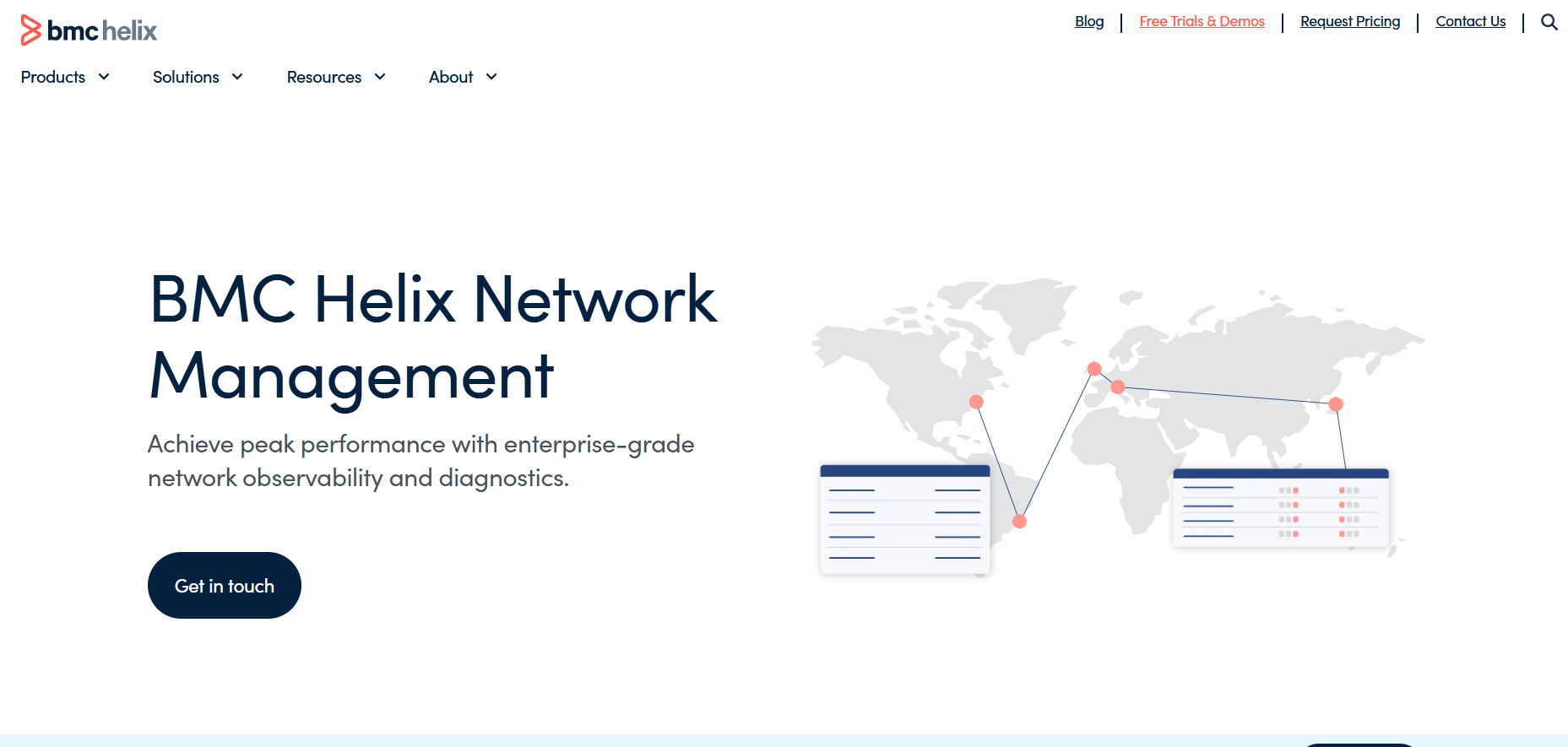Click the world map network illustration

1118,429
